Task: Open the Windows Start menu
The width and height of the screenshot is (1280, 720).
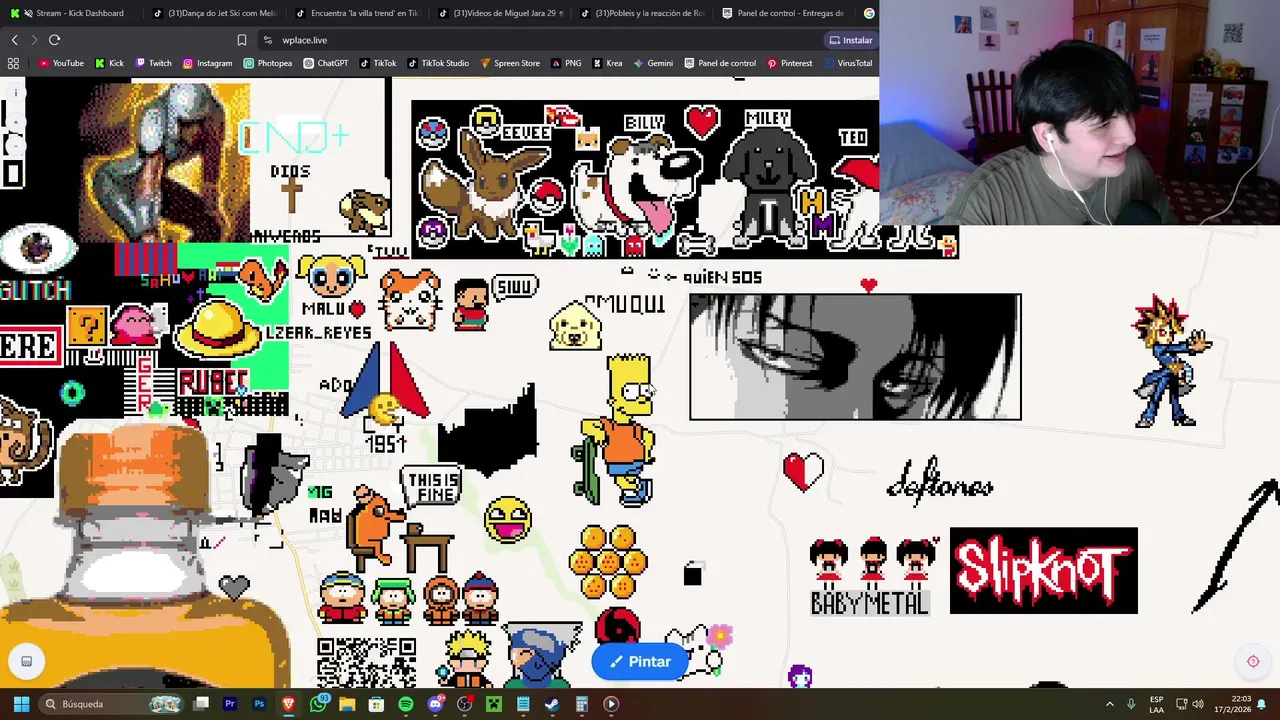Action: tap(21, 704)
